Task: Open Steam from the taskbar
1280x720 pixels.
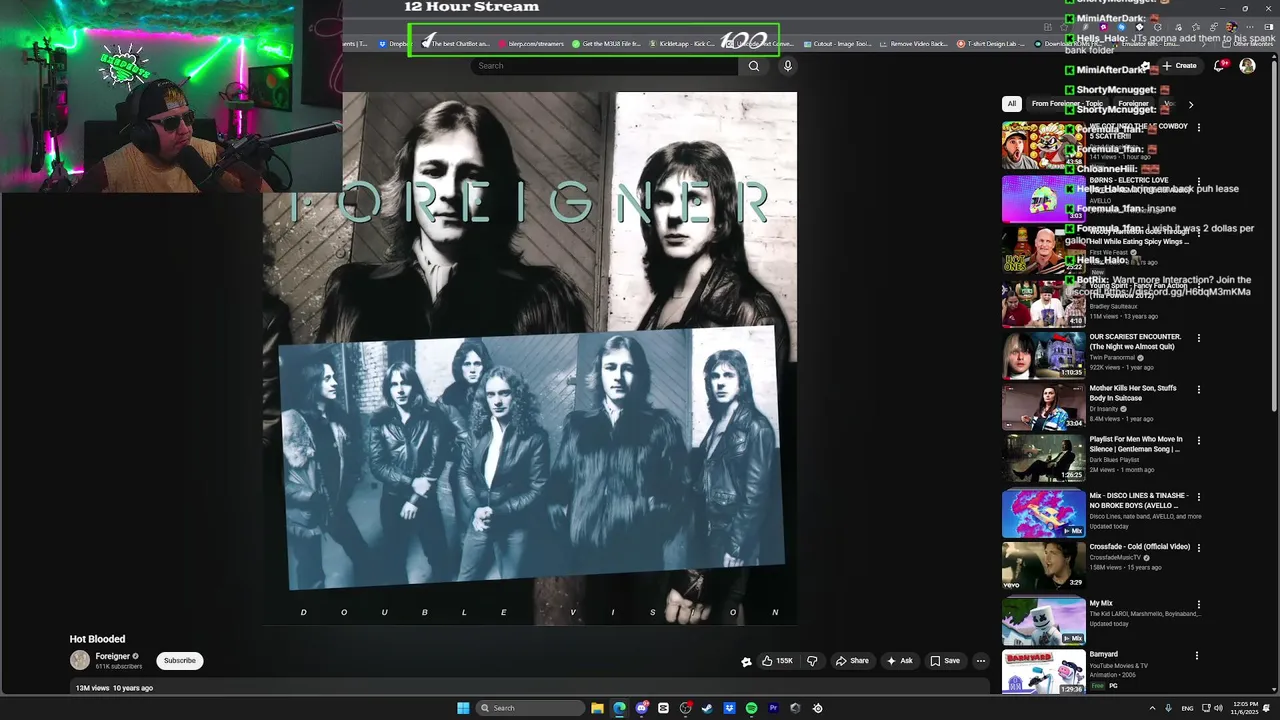Action: (707, 708)
